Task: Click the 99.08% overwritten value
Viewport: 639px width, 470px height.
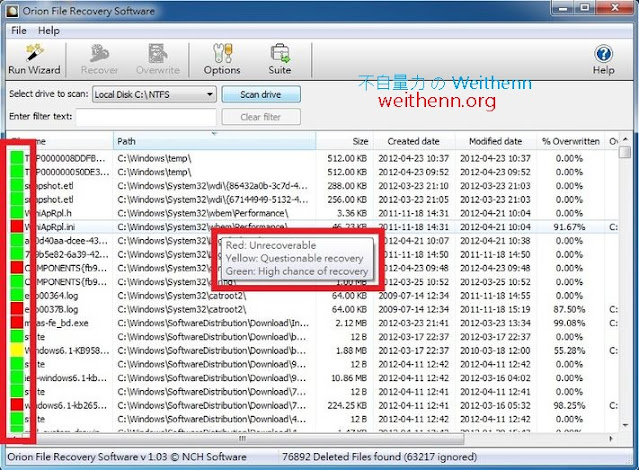Action: (569, 323)
